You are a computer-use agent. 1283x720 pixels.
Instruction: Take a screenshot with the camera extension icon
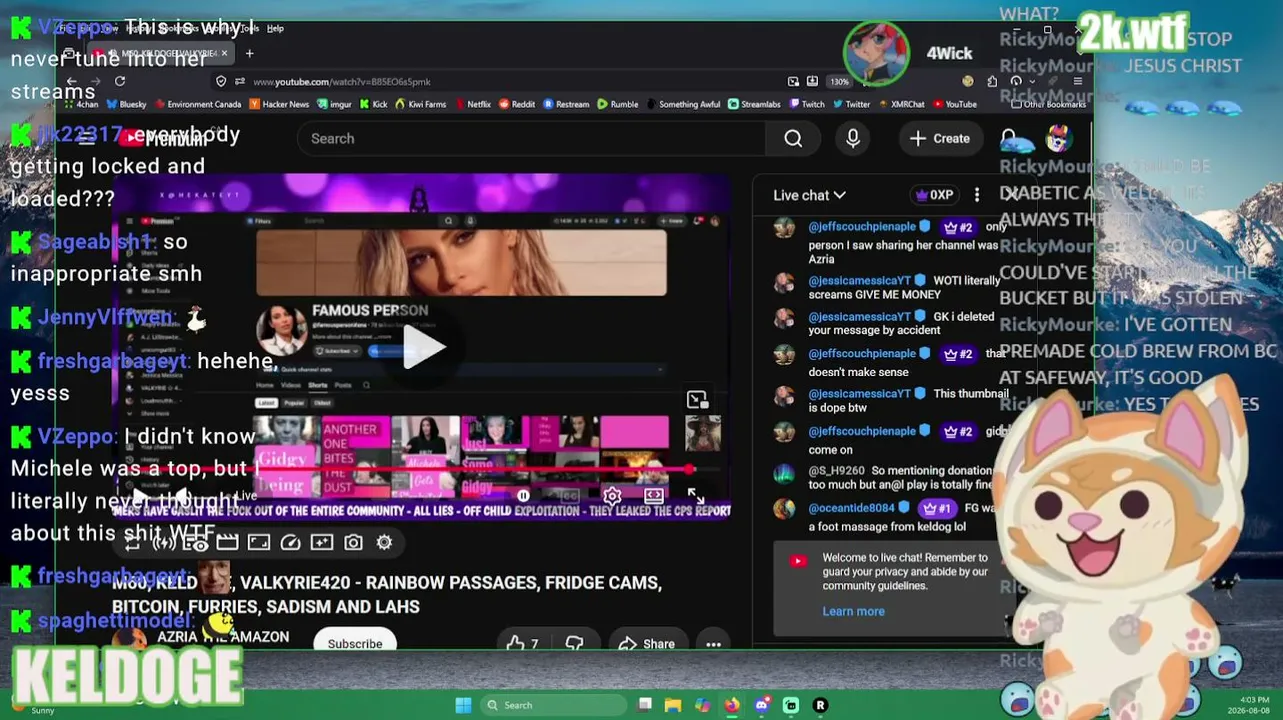pos(353,542)
